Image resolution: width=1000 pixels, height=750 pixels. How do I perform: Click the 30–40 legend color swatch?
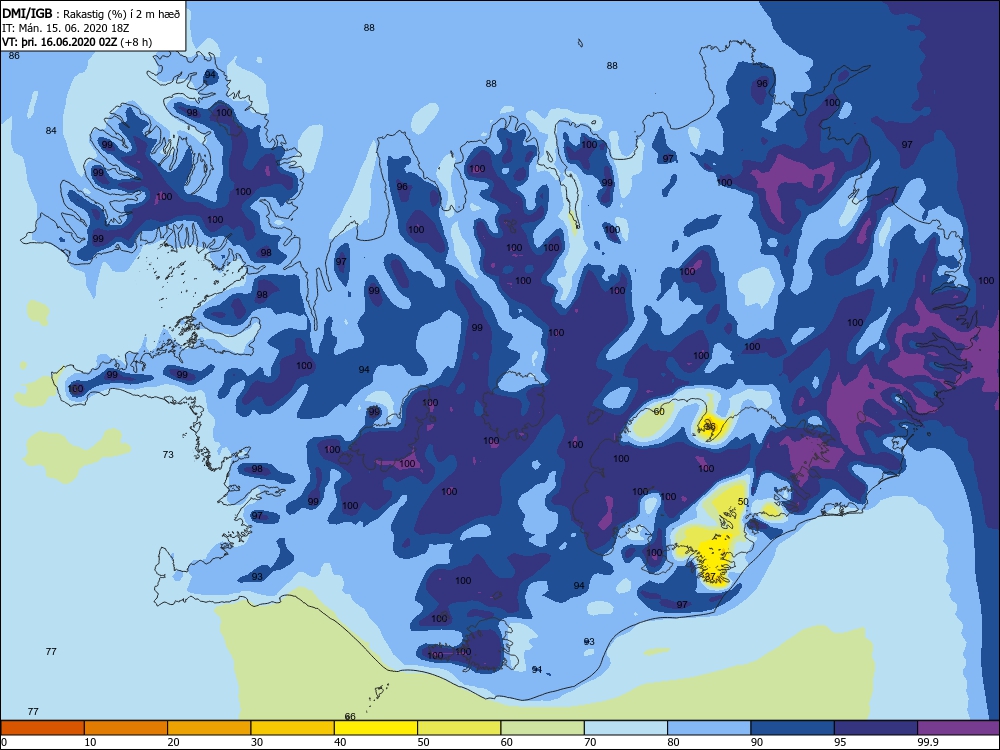coord(293,728)
